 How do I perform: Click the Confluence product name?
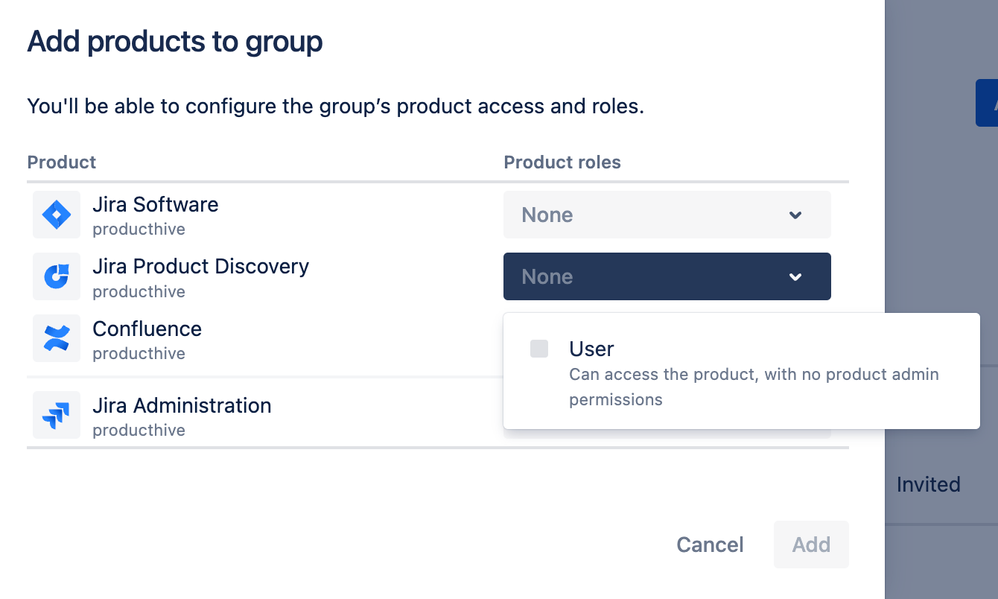point(147,328)
